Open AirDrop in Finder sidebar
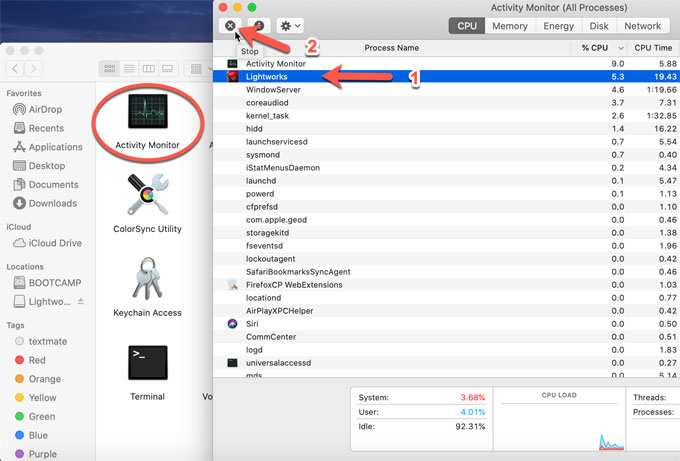This screenshot has height=461, width=680. (46, 111)
